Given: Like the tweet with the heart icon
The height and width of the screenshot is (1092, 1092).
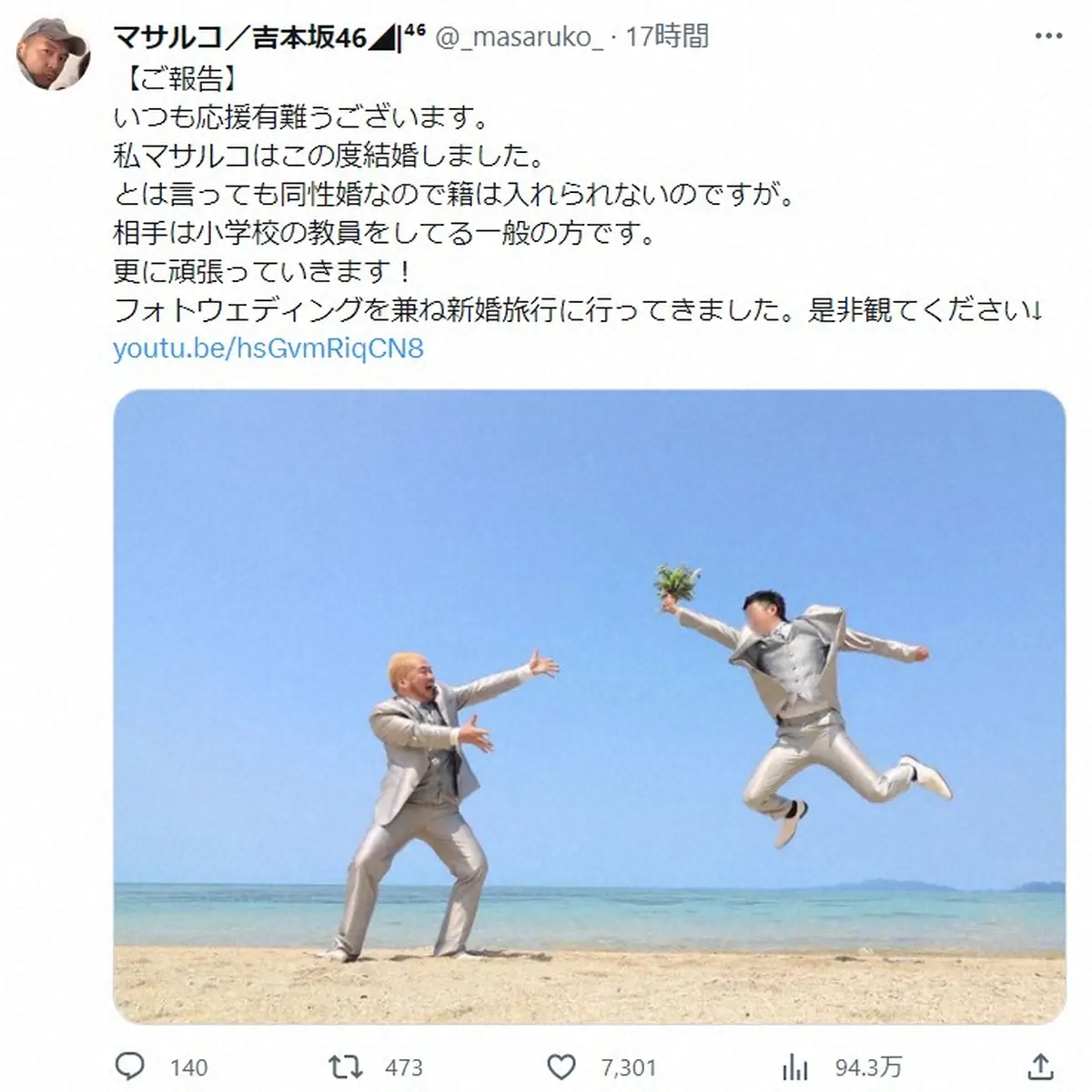Looking at the screenshot, I should [x=561, y=1067].
